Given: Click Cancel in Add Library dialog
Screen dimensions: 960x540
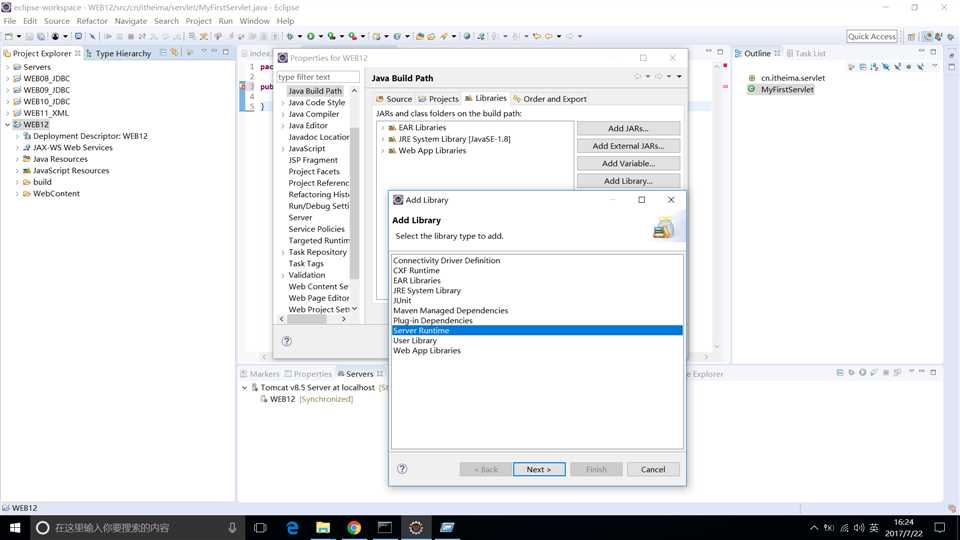Looking at the screenshot, I should coord(653,469).
